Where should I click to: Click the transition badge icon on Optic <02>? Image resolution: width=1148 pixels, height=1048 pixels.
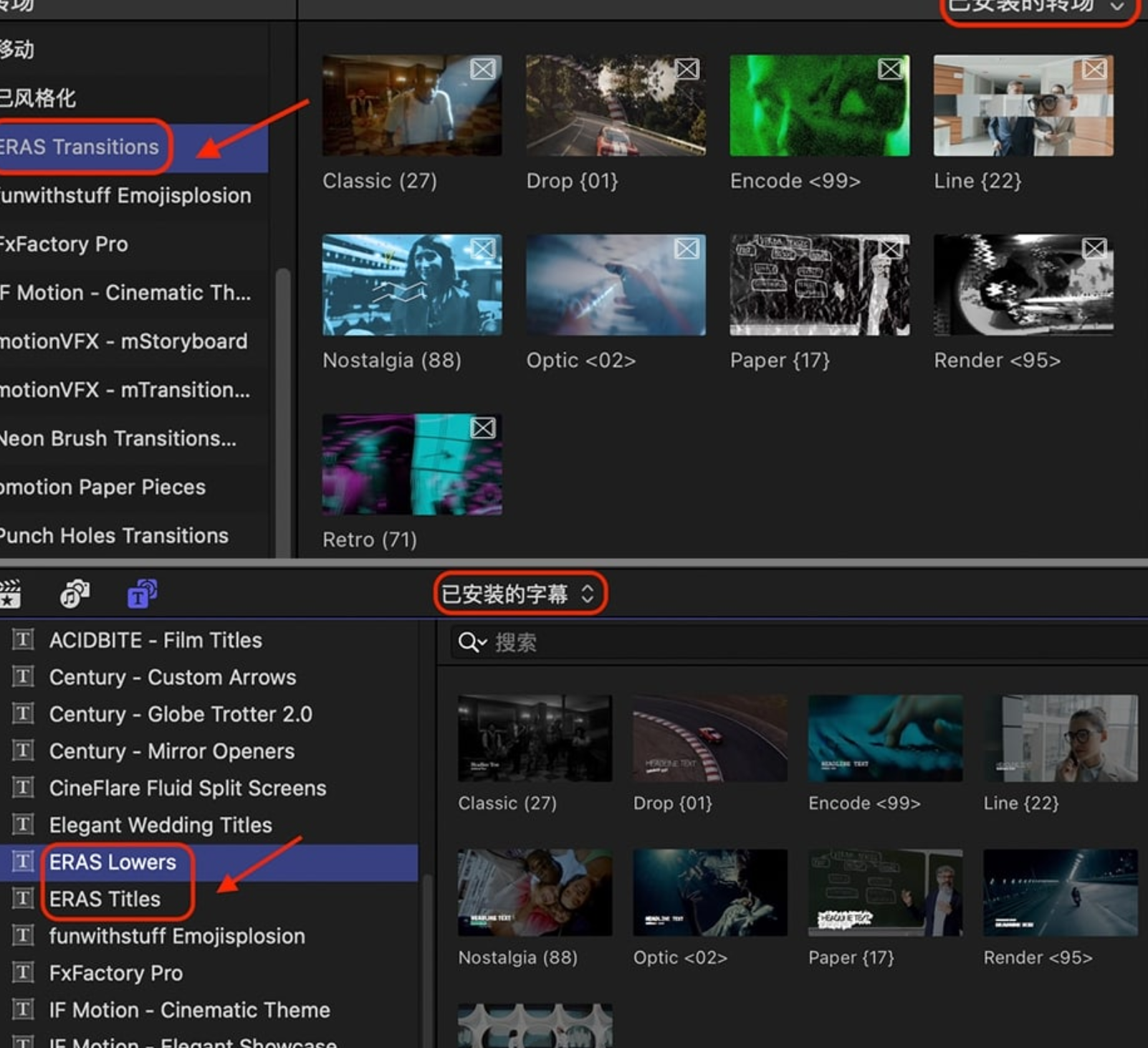pyautogui.click(x=687, y=249)
